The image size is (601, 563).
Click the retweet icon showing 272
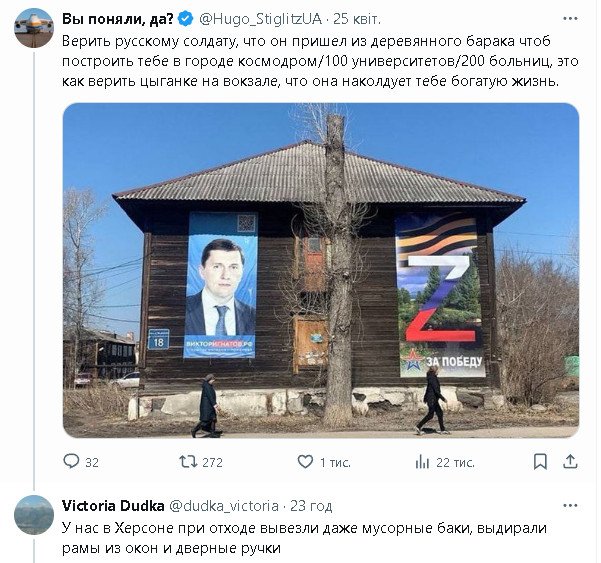point(188,462)
